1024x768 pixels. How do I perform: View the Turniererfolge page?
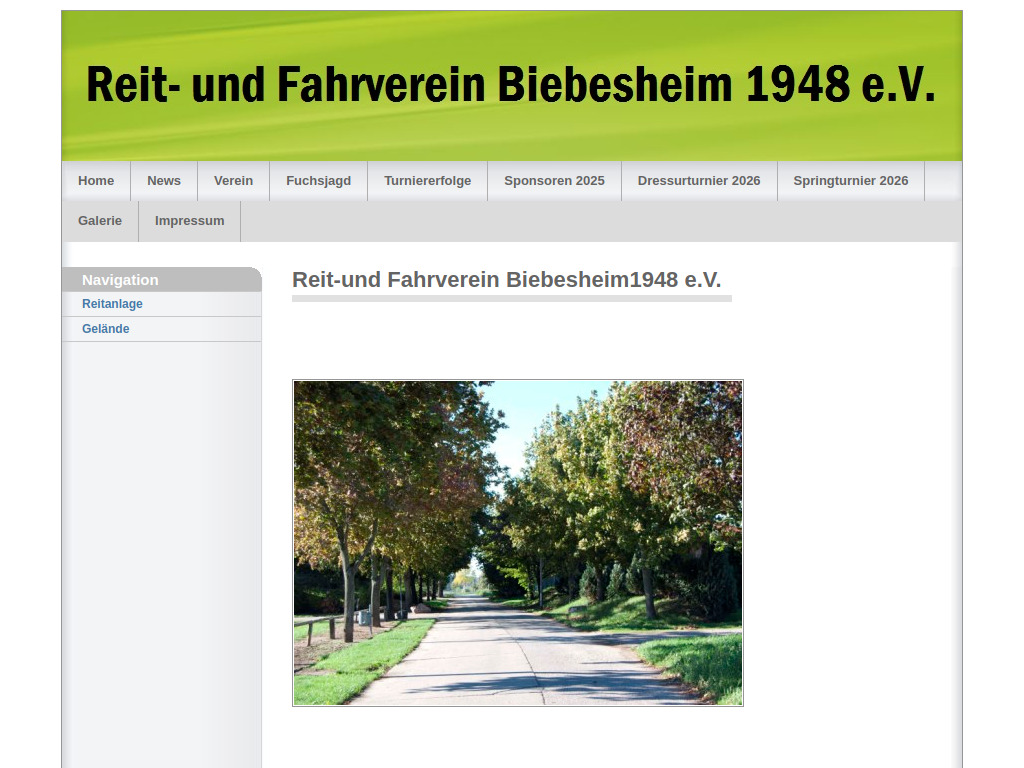click(x=427, y=180)
